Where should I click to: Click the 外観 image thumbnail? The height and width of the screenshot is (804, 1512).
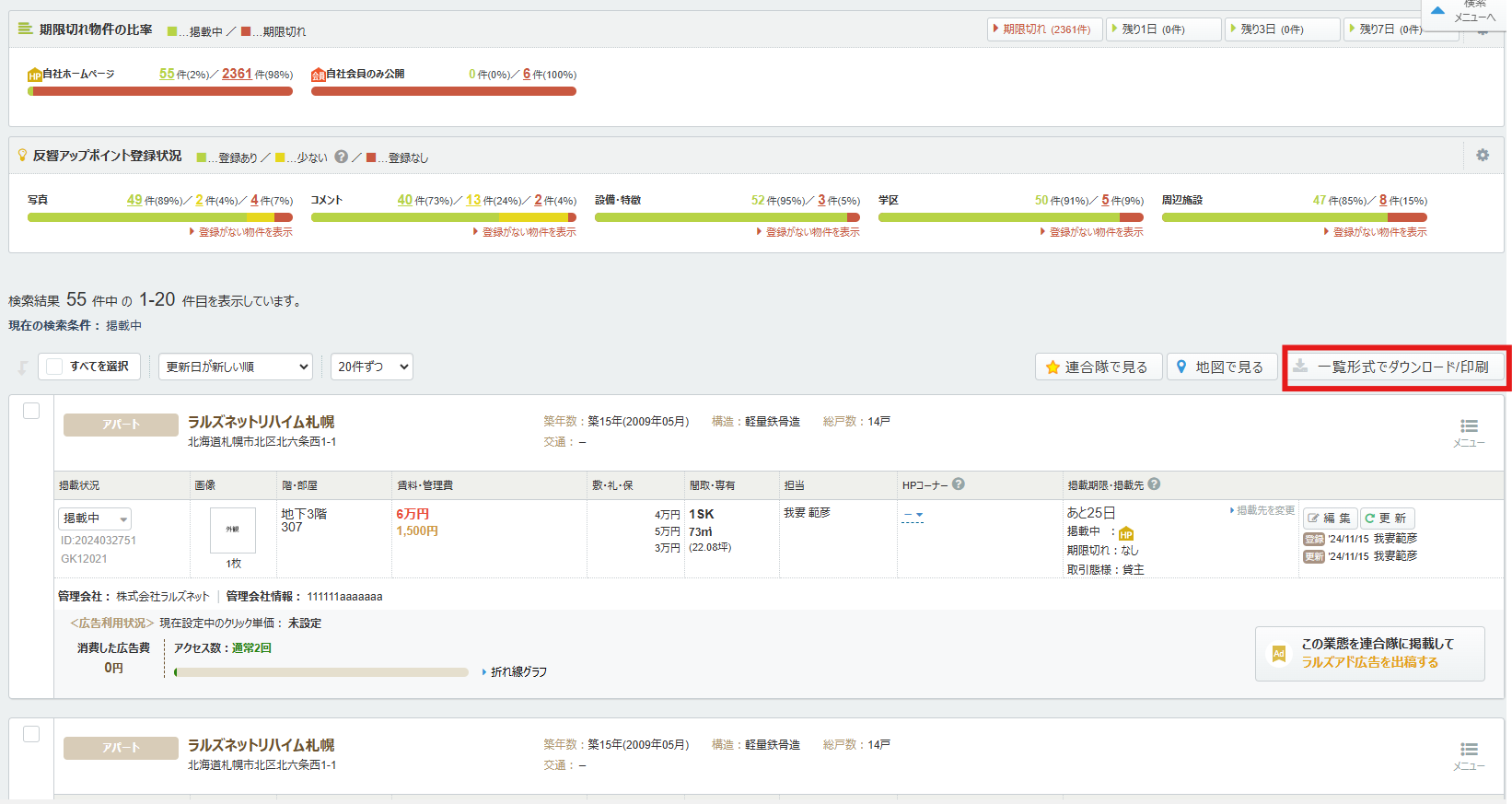click(x=233, y=530)
